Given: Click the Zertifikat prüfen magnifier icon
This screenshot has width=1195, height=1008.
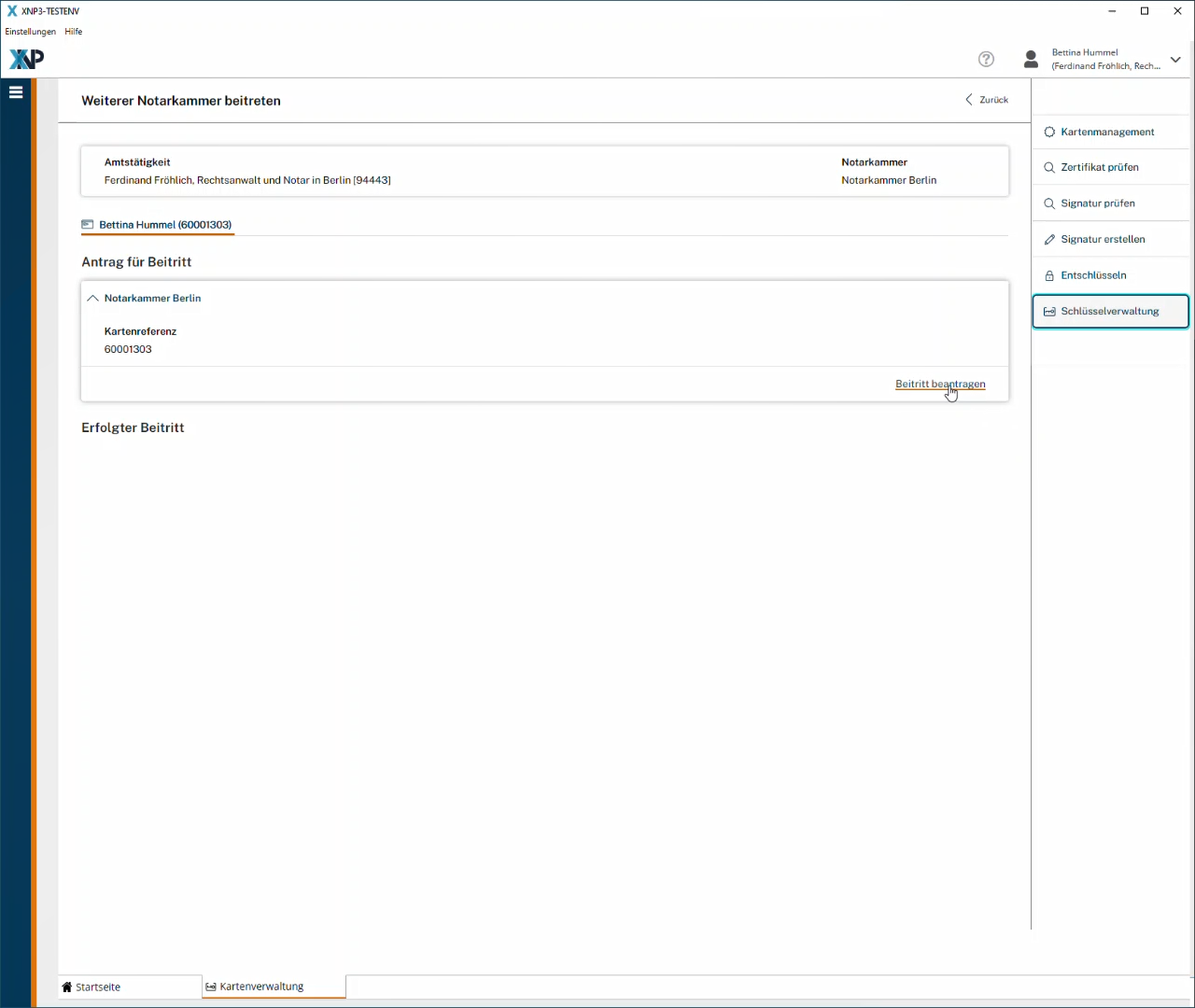Looking at the screenshot, I should [1049, 168].
